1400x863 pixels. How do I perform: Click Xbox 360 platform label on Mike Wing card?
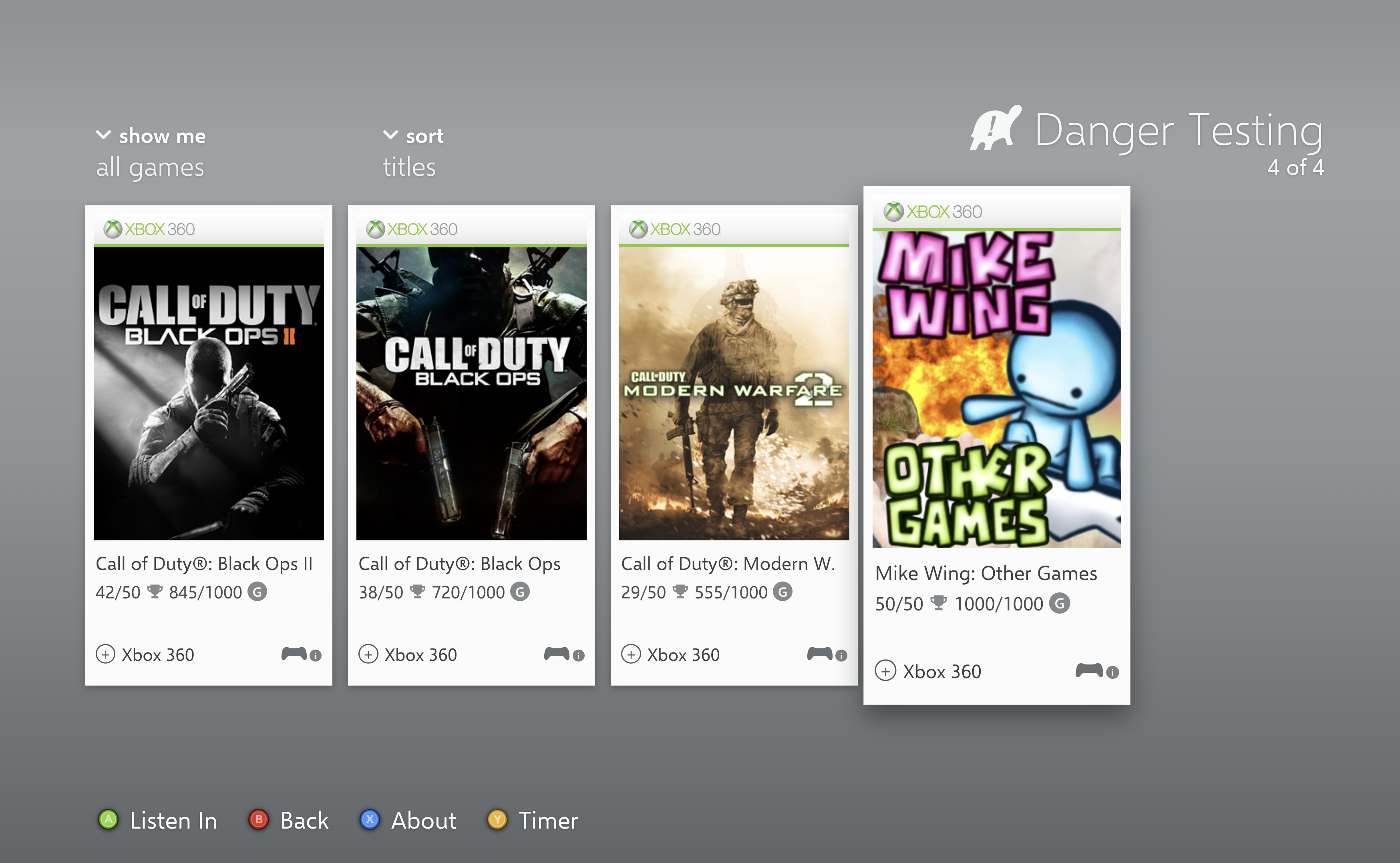tap(942, 672)
